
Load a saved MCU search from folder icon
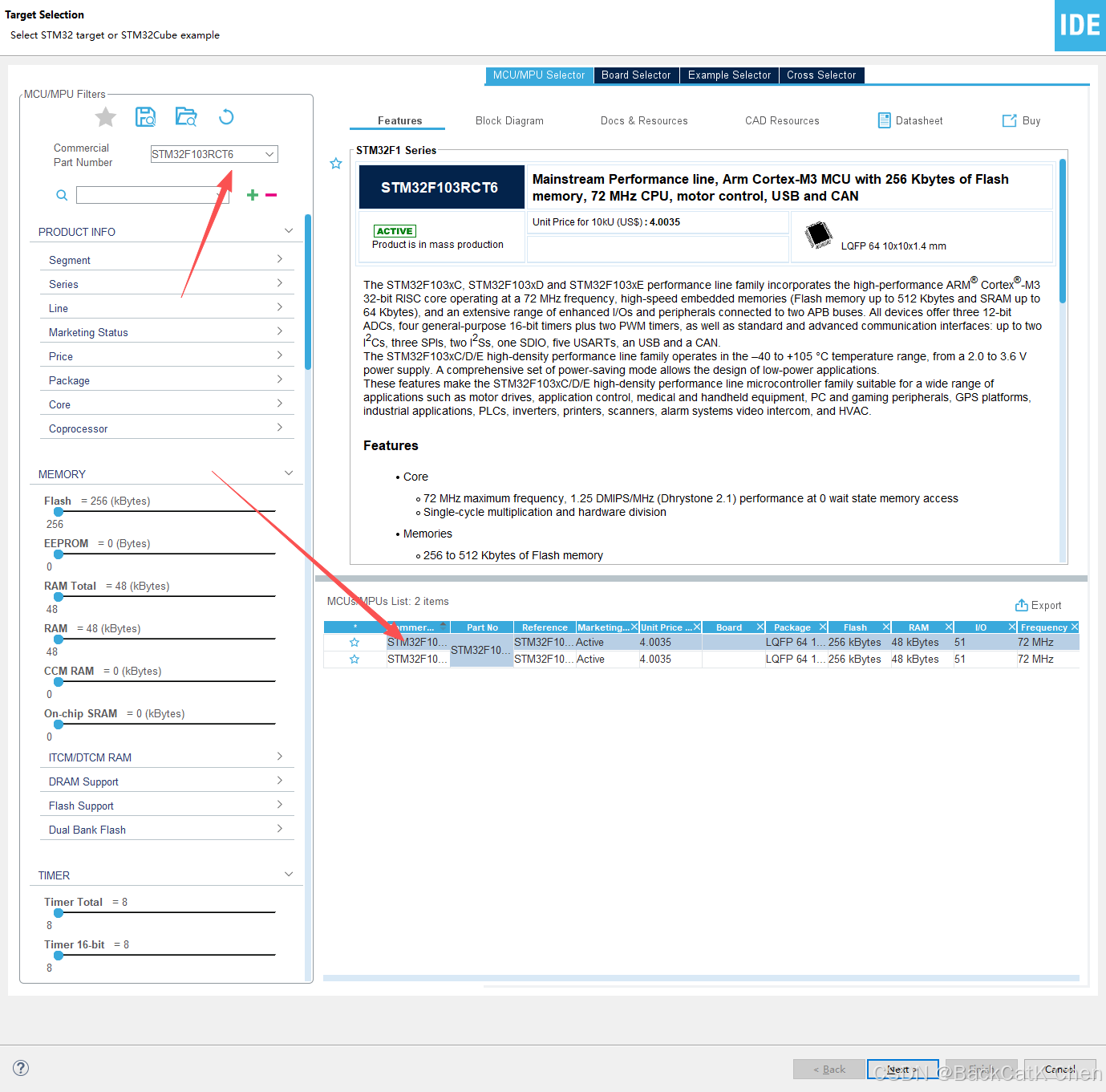coord(186,117)
